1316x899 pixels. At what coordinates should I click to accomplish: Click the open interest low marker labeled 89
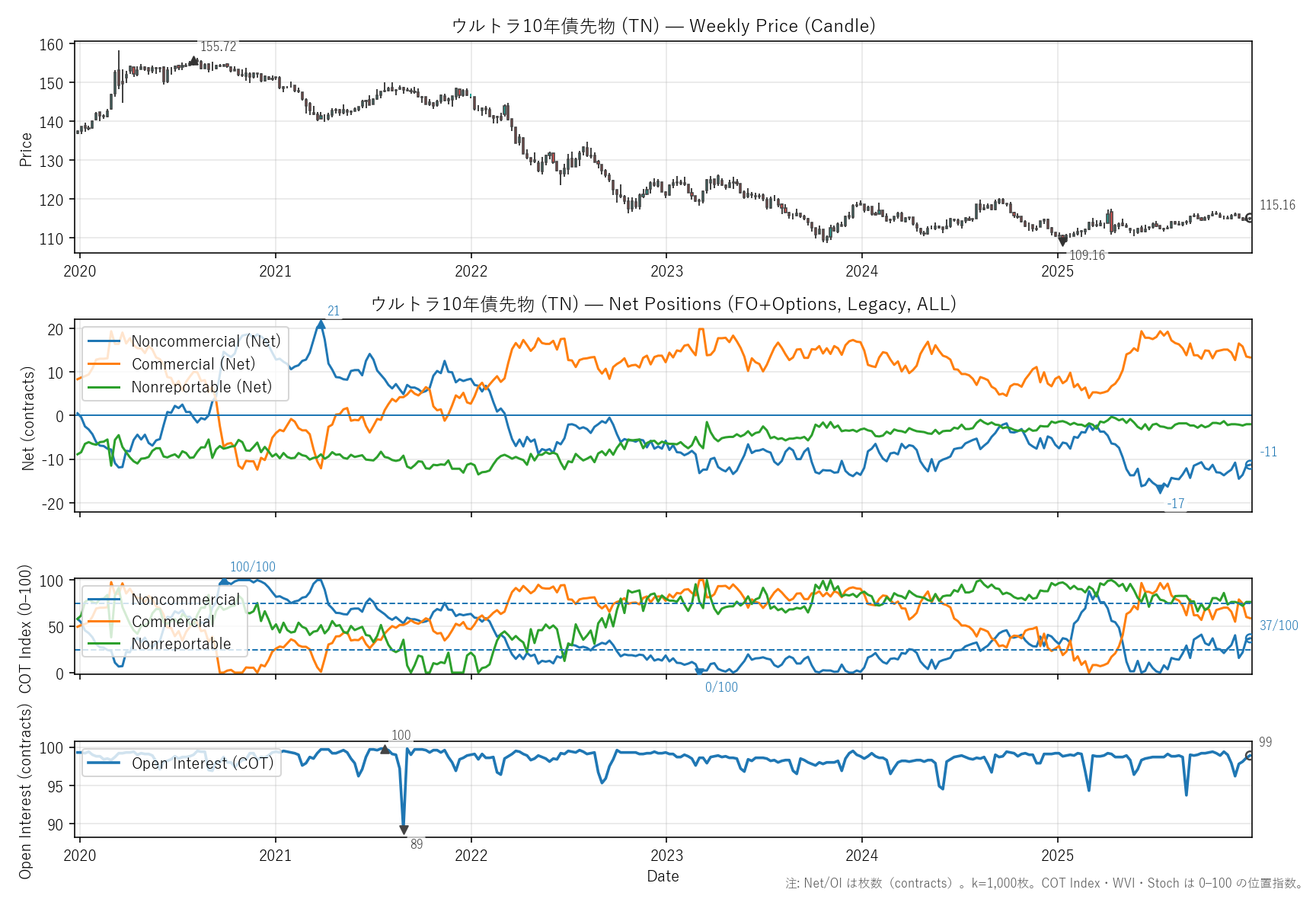pyautogui.click(x=404, y=830)
